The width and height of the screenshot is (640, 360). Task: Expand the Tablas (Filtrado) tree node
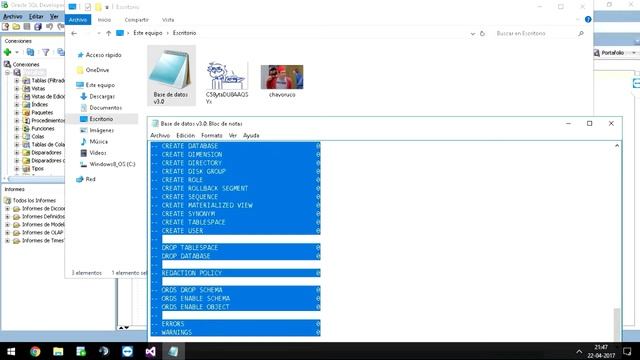coord(17,80)
